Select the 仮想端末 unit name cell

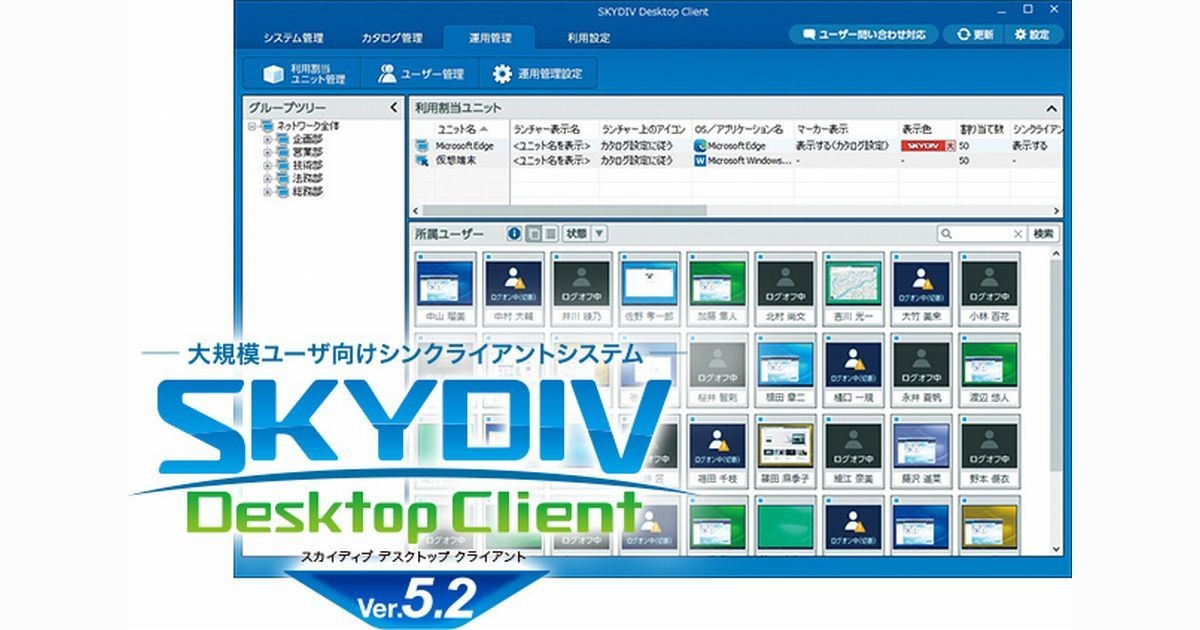(x=455, y=160)
